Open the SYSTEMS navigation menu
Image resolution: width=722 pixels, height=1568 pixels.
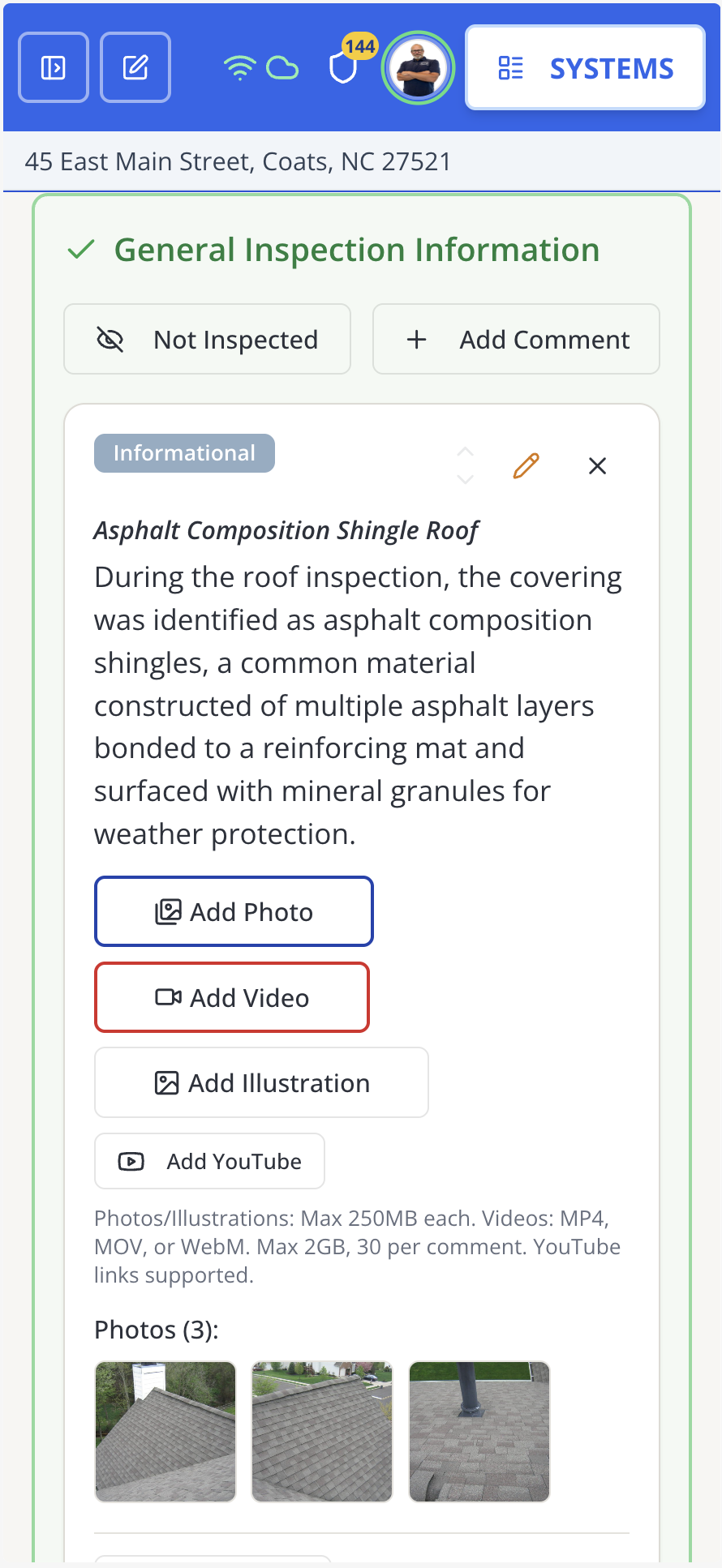pyautogui.click(x=611, y=68)
